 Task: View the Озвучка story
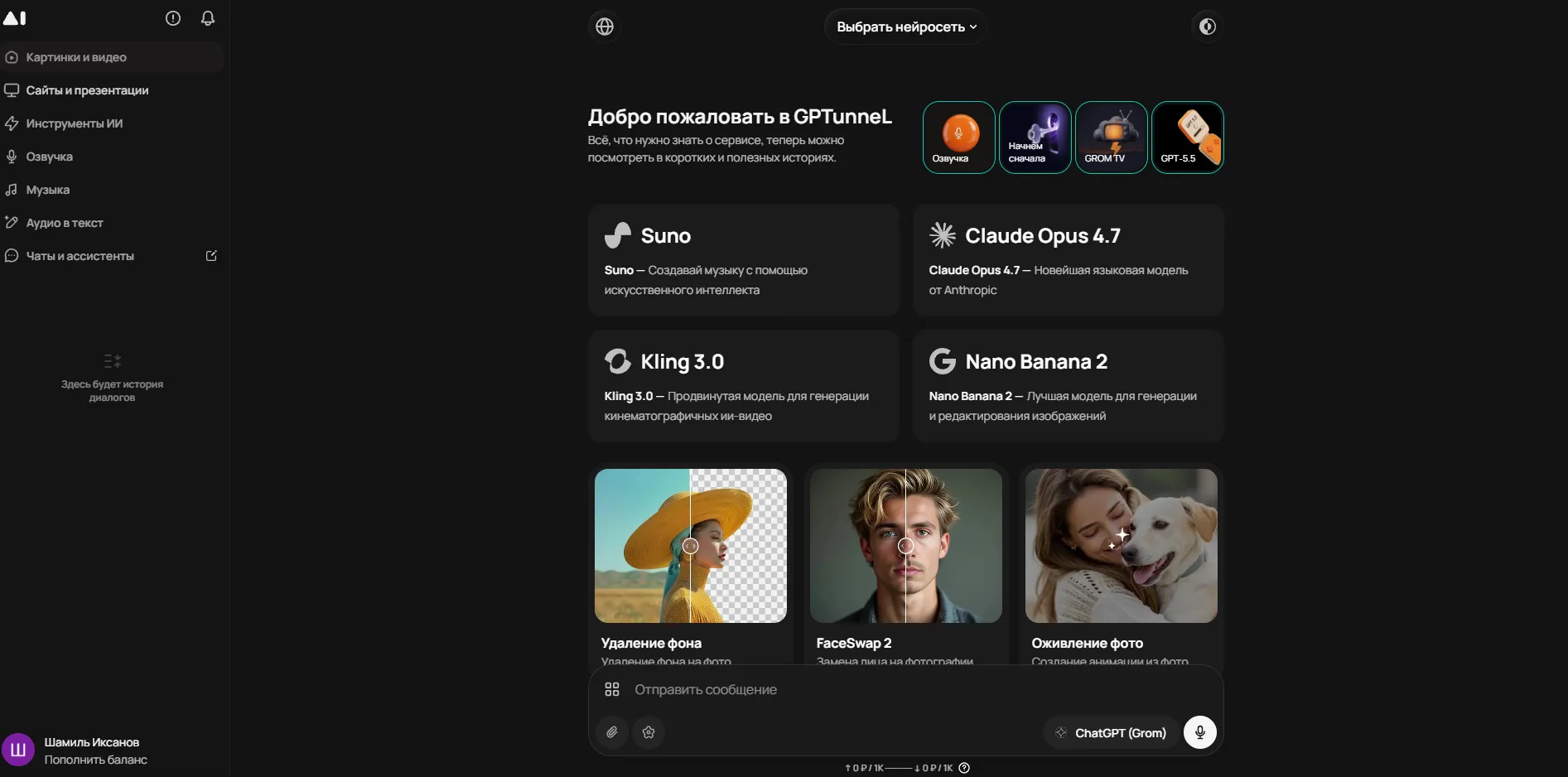pyautogui.click(x=959, y=138)
